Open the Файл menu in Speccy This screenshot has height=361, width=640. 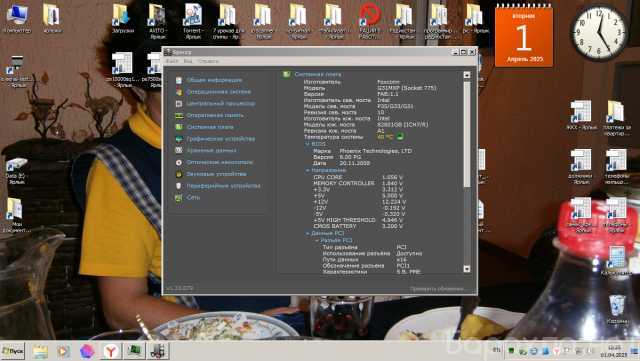[172, 61]
